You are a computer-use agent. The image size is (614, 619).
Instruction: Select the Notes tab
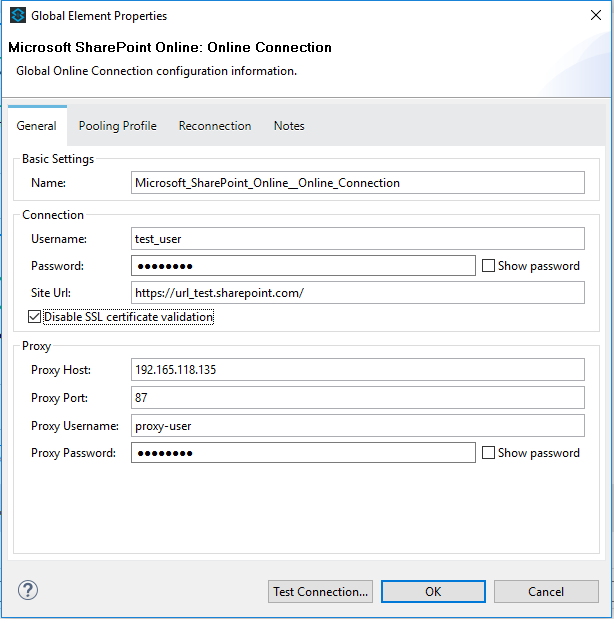pyautogui.click(x=289, y=126)
